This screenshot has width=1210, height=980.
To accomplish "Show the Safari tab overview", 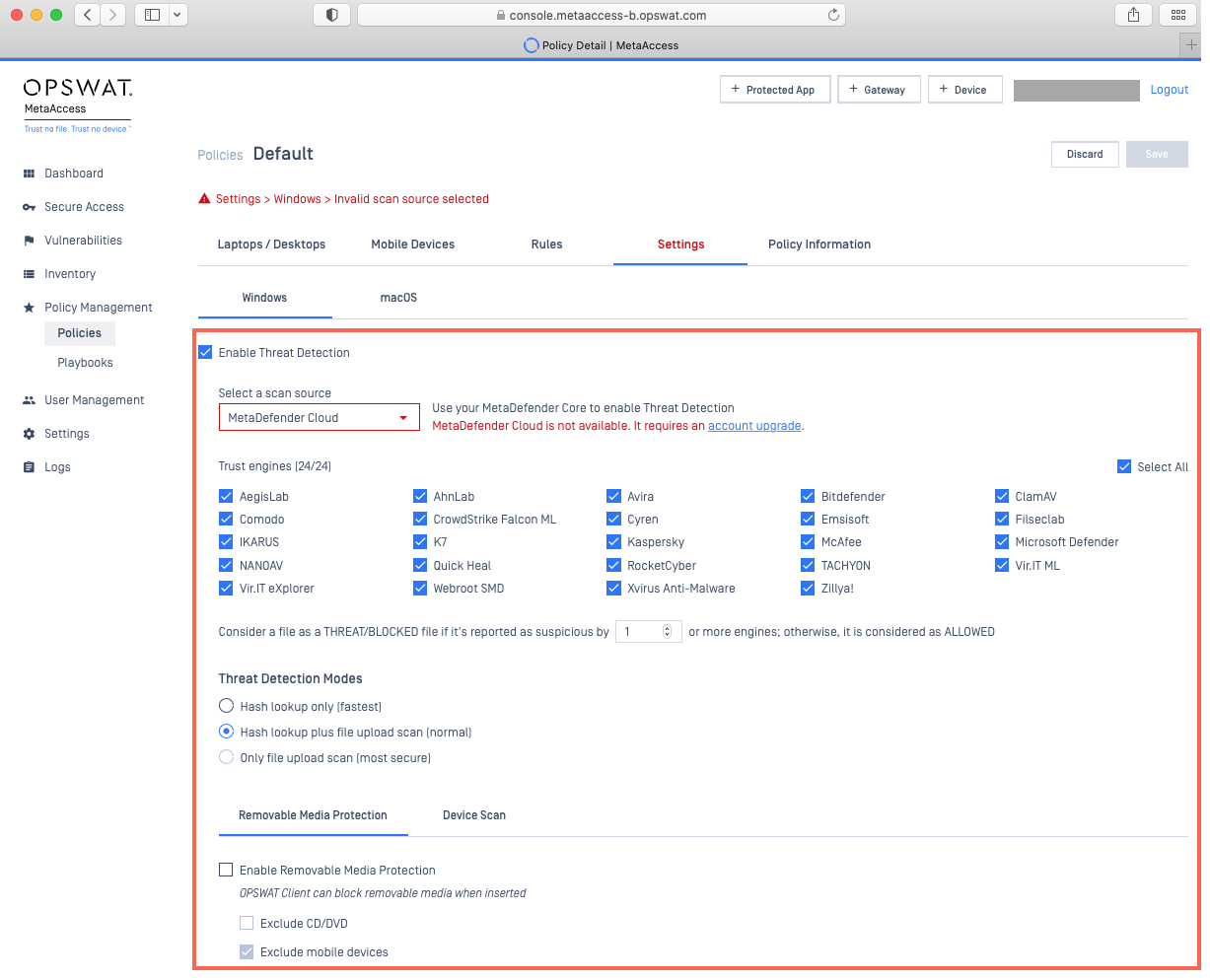I will (1177, 15).
